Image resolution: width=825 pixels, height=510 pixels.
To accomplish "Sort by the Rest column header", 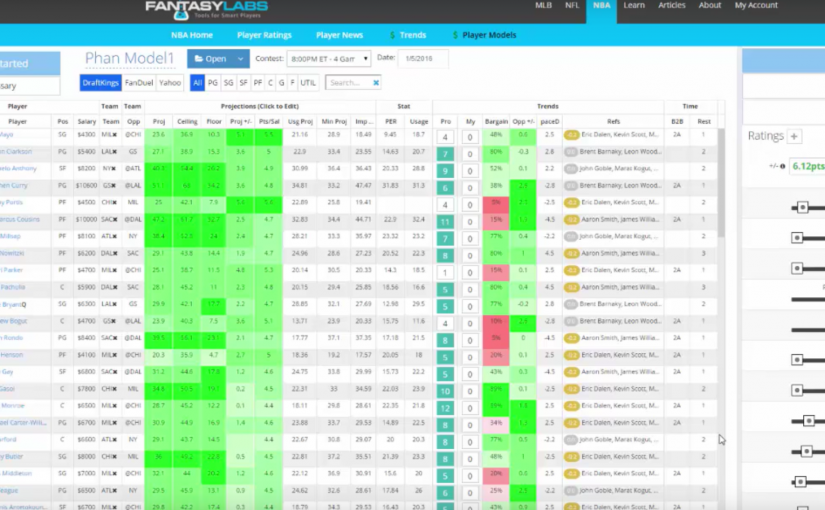I will (704, 122).
